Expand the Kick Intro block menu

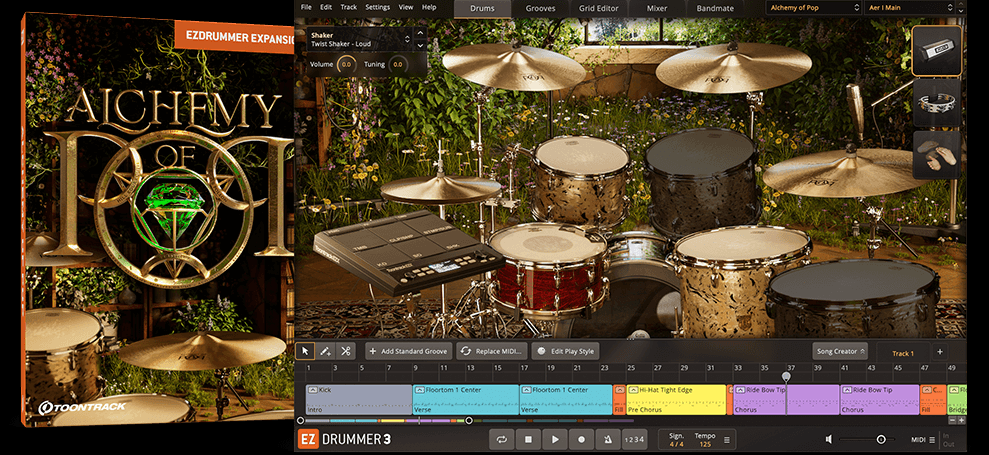(x=312, y=390)
